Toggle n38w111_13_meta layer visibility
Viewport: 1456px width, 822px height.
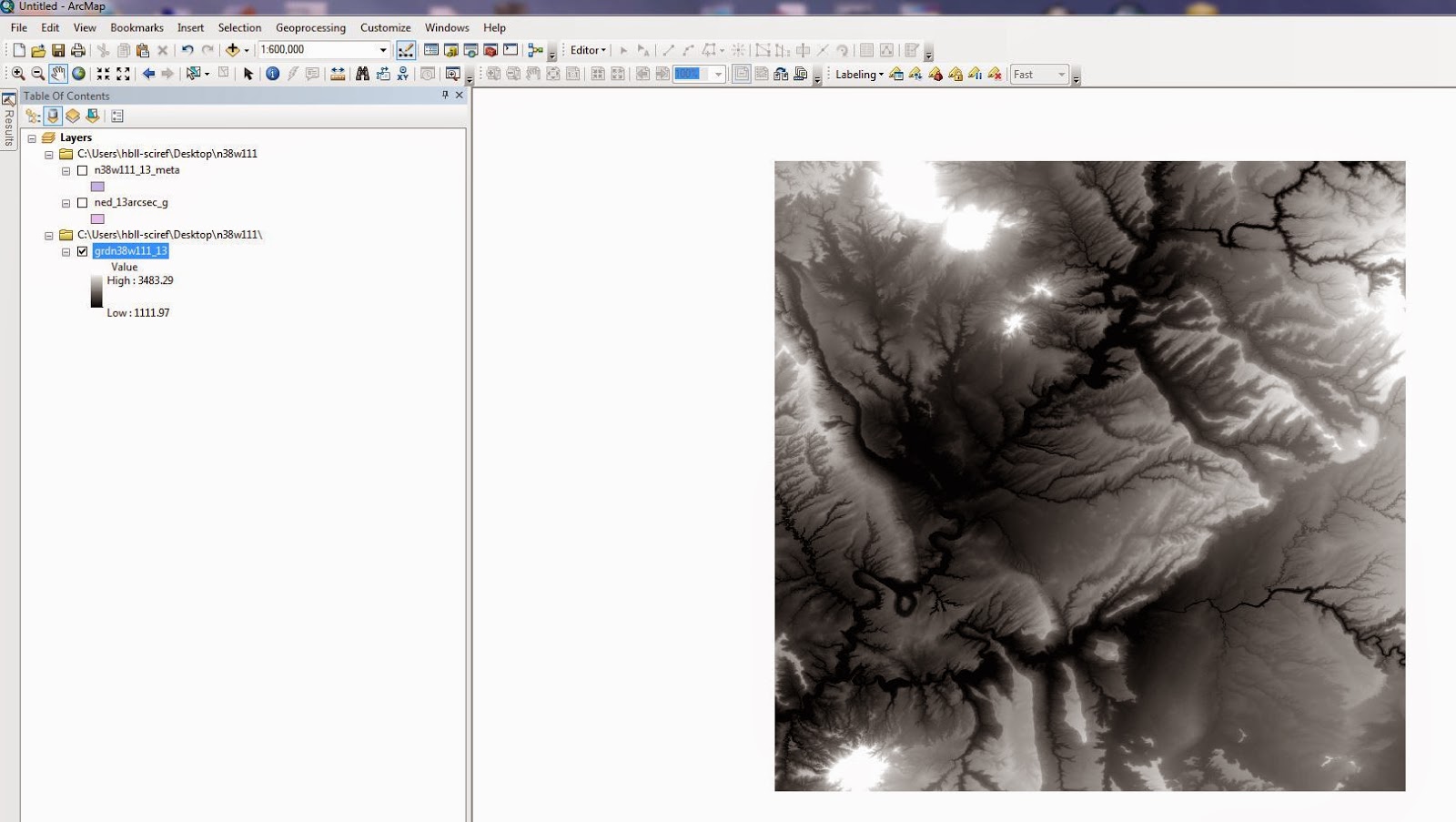click(83, 170)
